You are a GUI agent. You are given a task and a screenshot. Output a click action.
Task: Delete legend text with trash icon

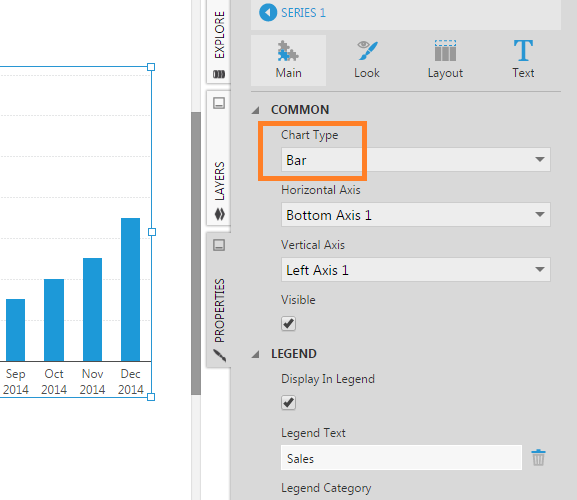click(x=538, y=457)
